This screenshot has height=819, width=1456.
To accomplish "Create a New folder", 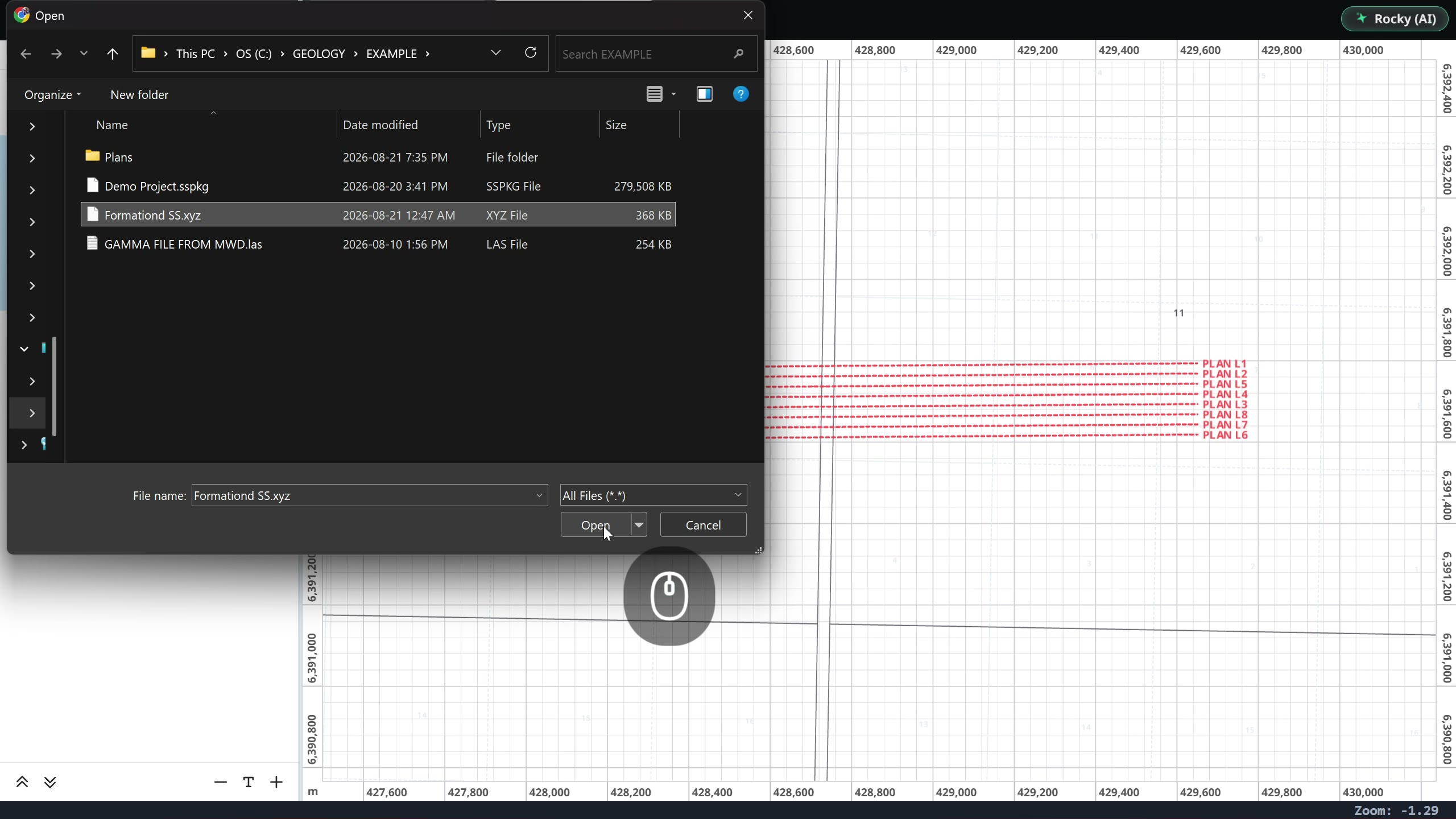I will 139,94.
